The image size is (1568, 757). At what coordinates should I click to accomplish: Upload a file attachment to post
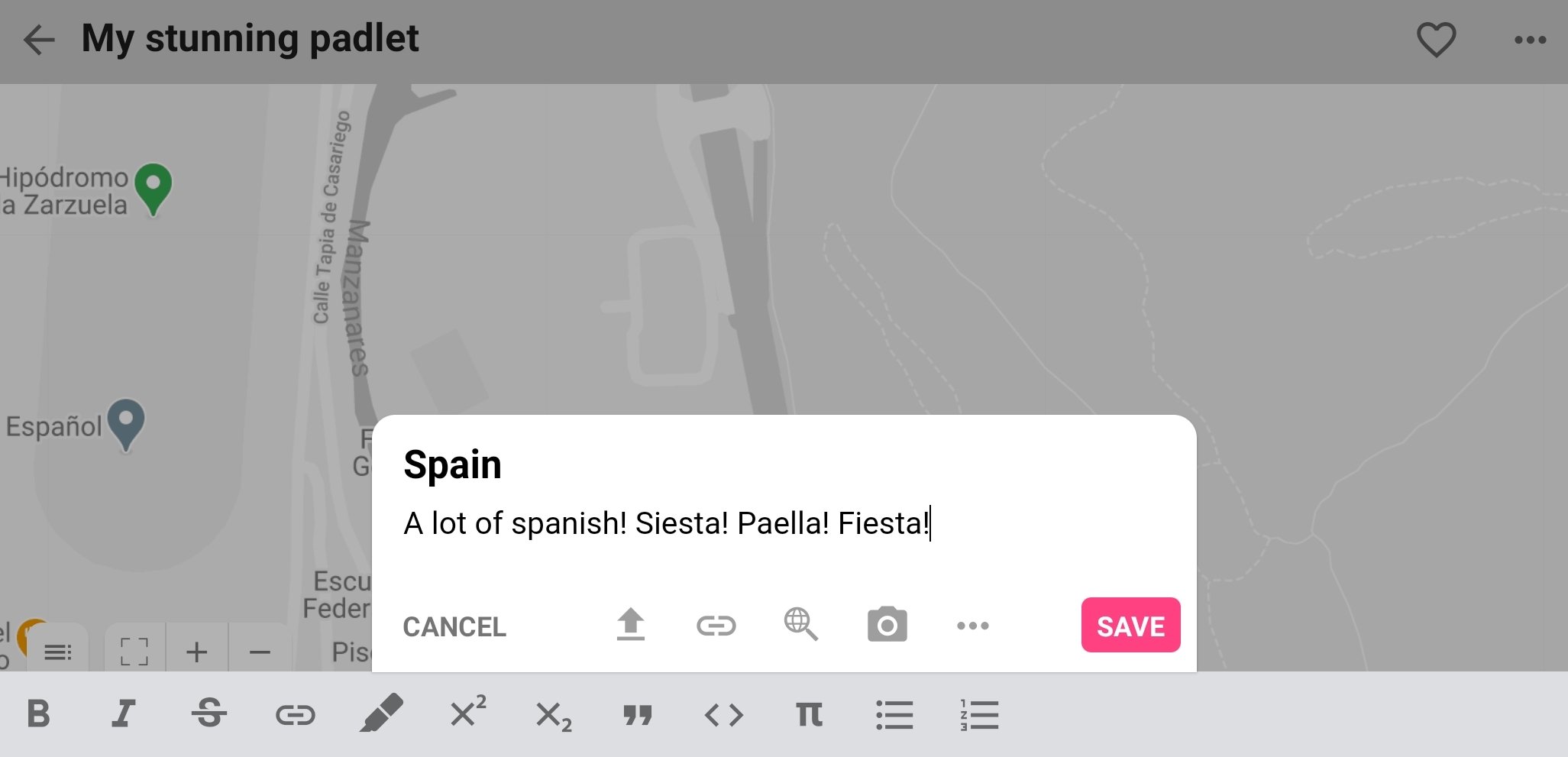click(630, 626)
